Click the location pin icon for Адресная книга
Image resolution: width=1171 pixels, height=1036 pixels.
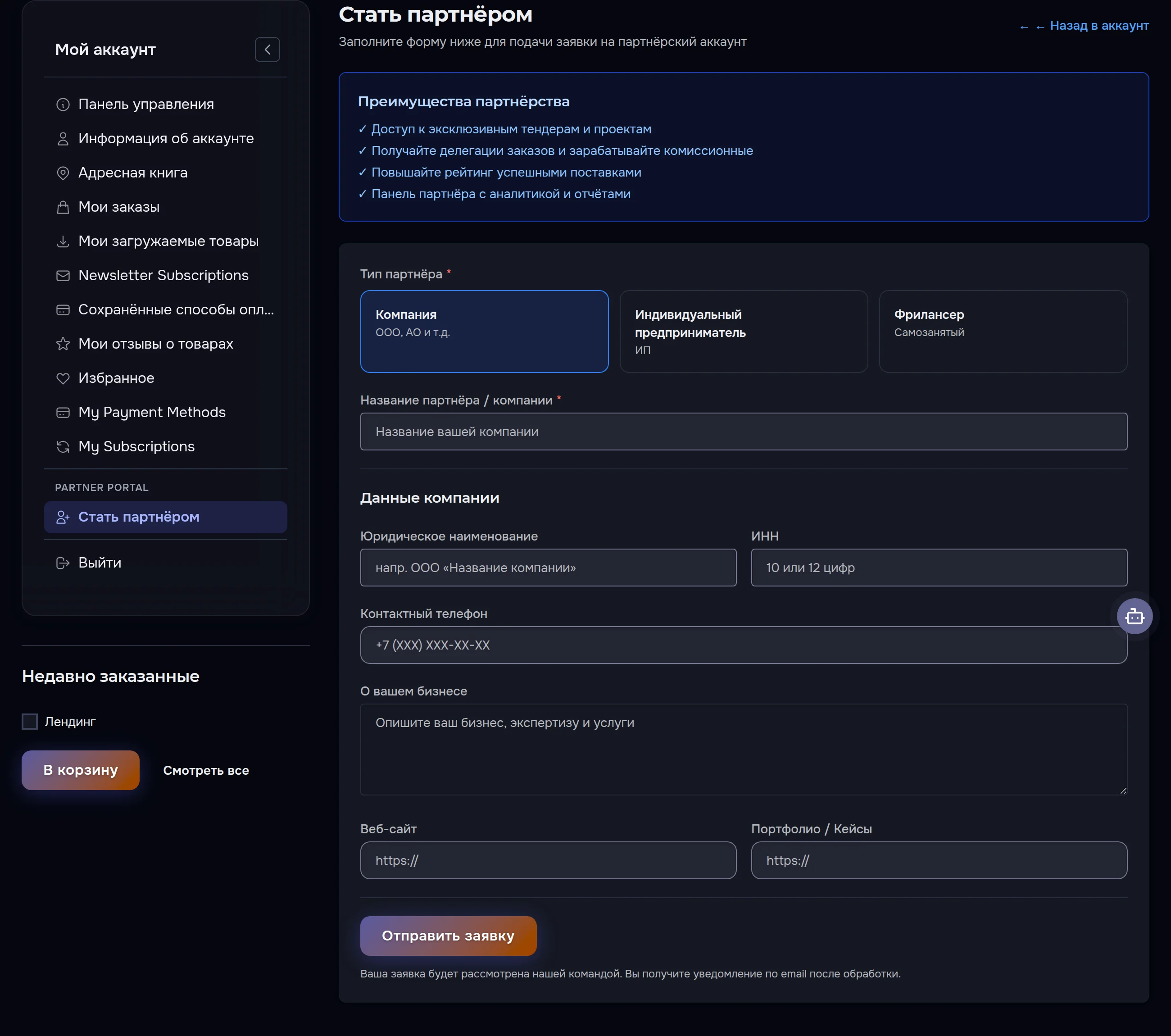click(63, 173)
